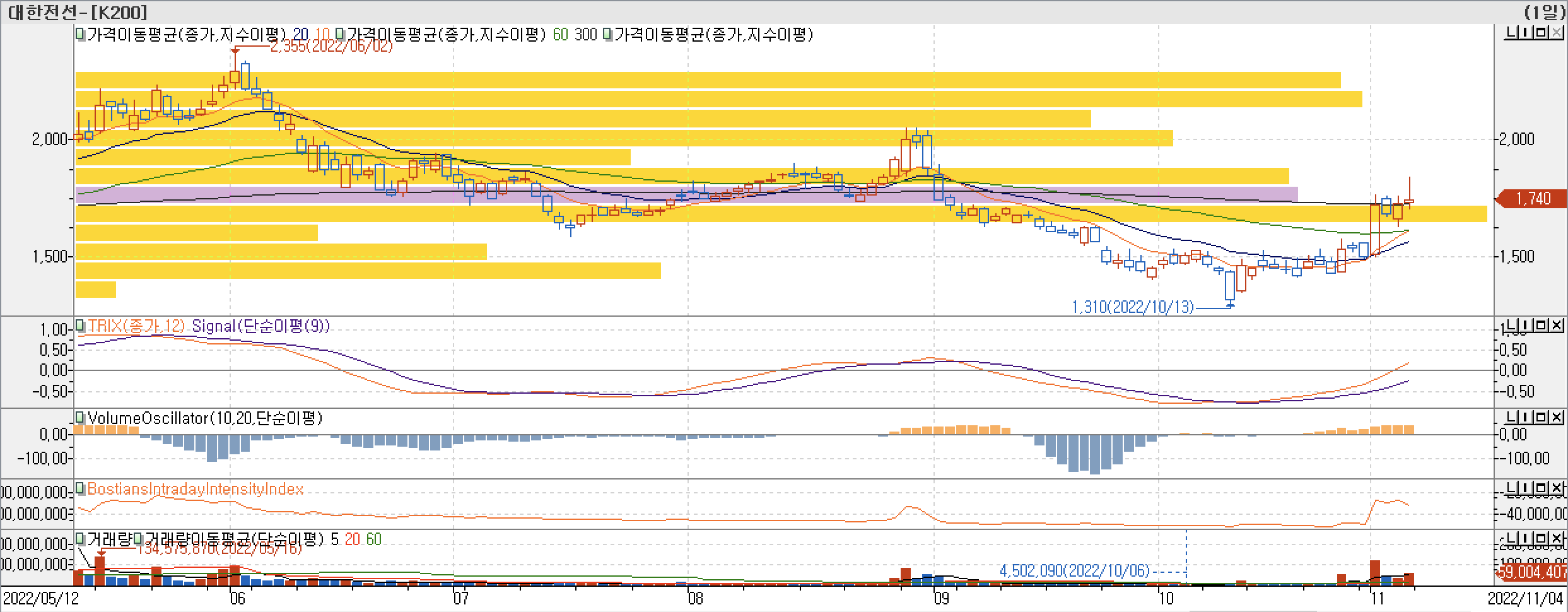Click the month label 11 on the time axis
Image resolution: width=1568 pixels, height=612 pixels.
(1378, 598)
